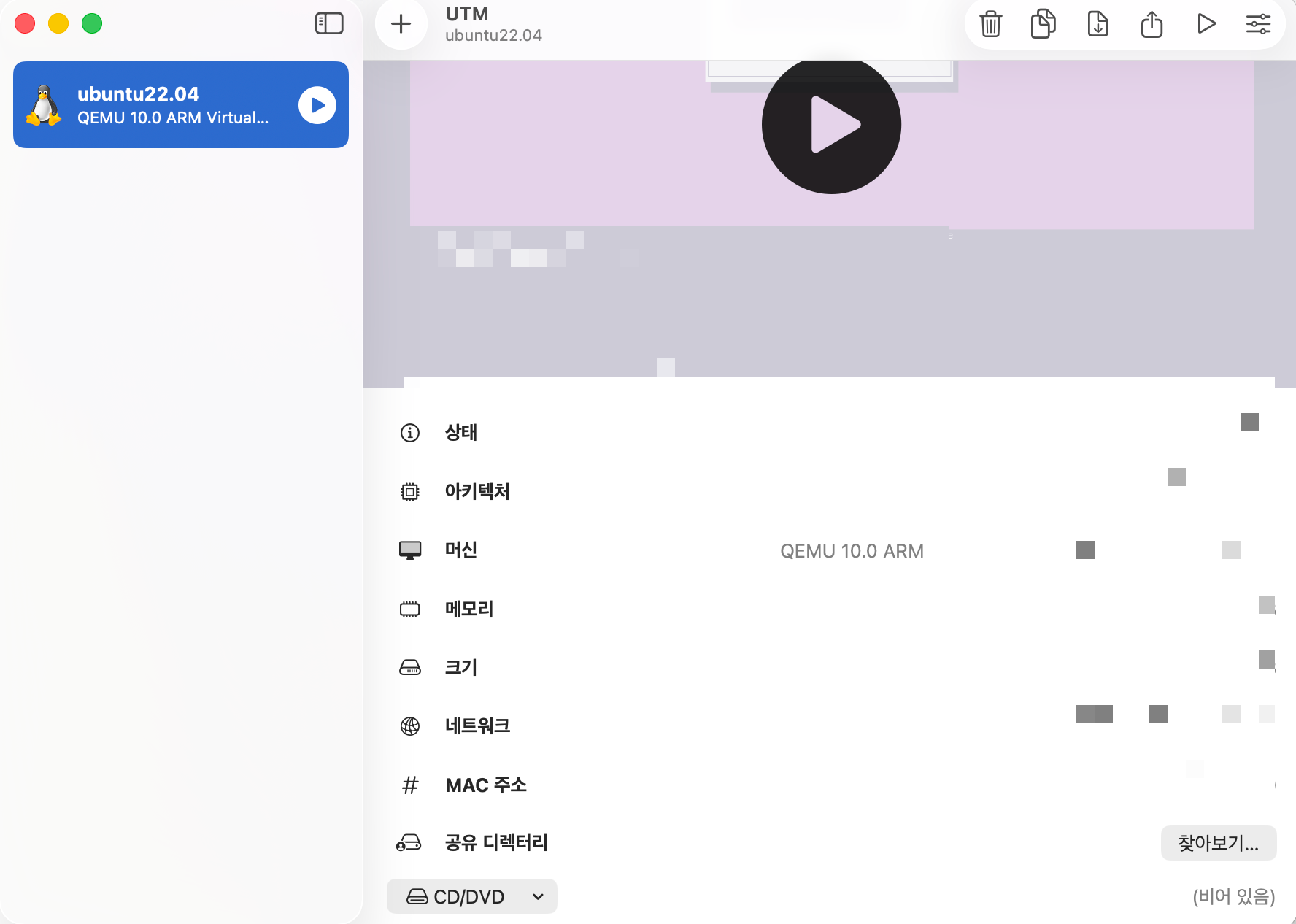Click the 머신 monitor icon
This screenshot has height=924, width=1296.
pyautogui.click(x=410, y=550)
